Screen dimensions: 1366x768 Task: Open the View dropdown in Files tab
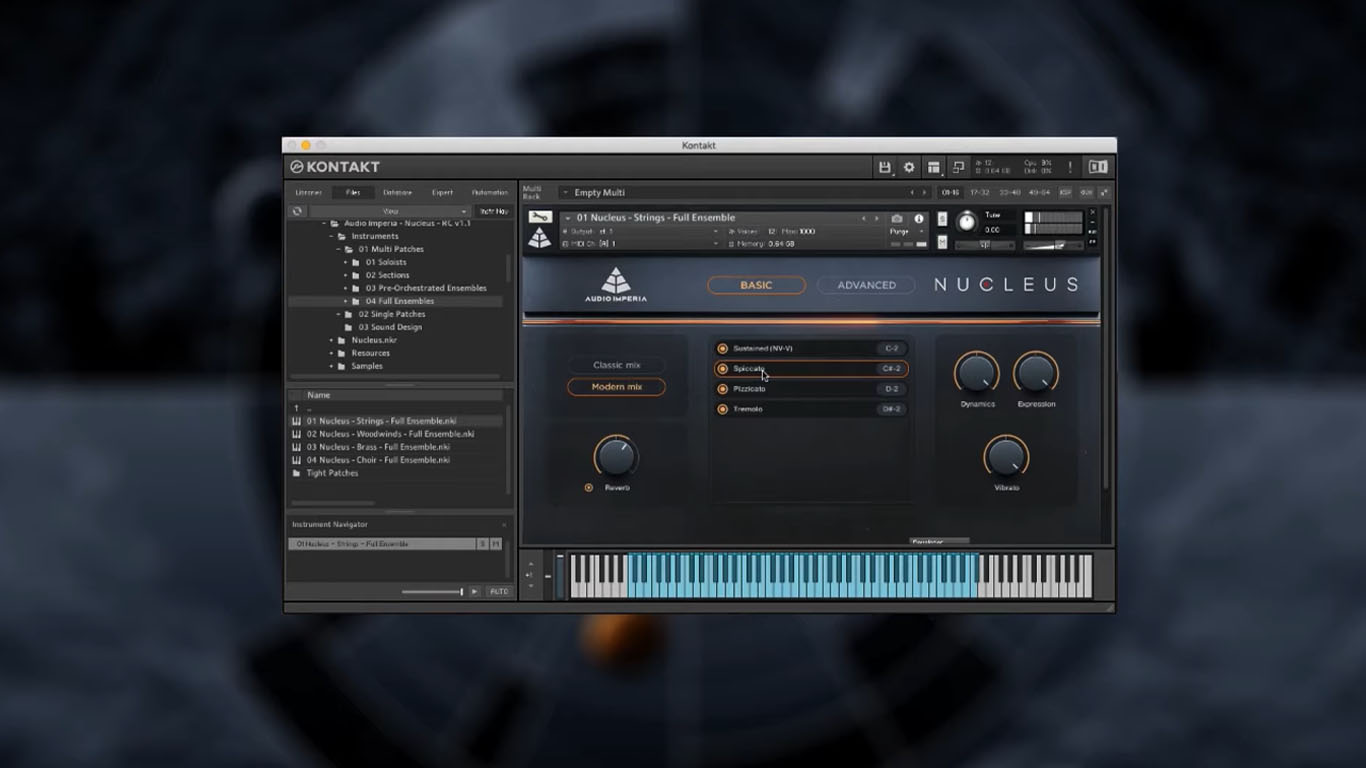click(390, 211)
